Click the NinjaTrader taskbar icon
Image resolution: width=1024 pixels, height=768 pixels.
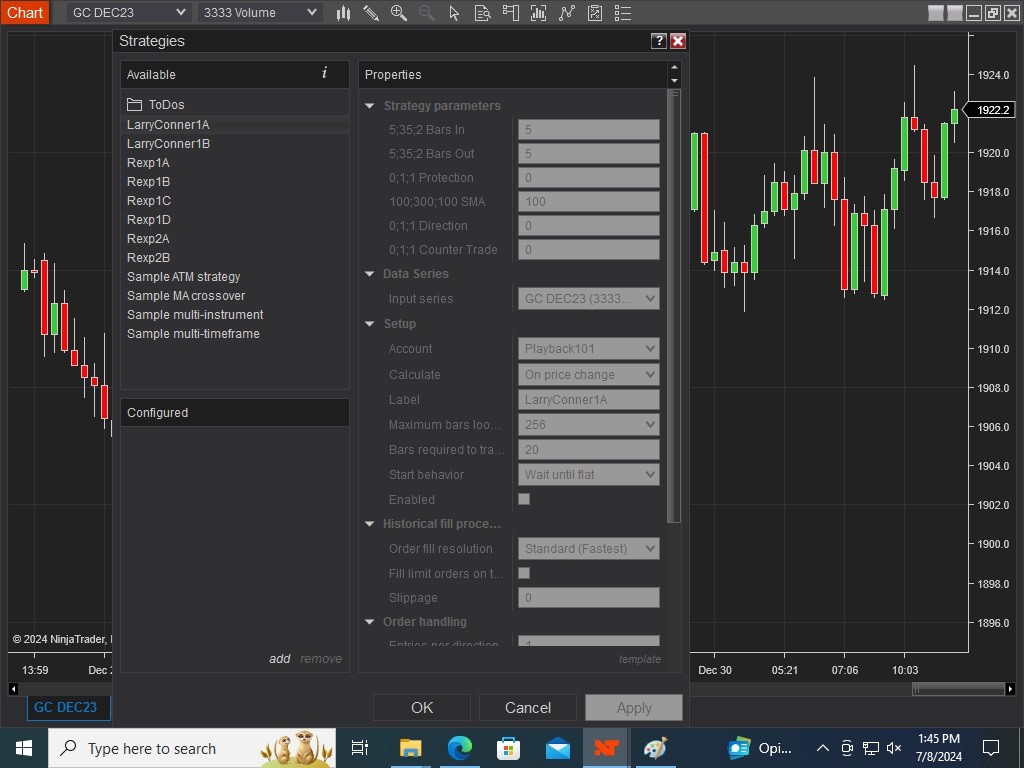[607, 748]
